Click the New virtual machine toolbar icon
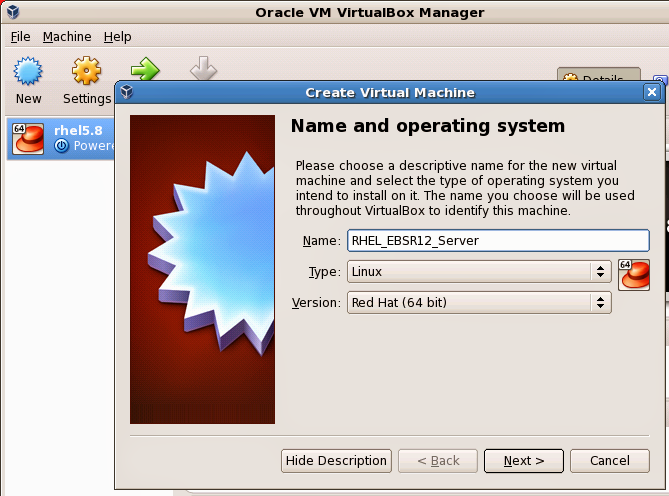 [28, 71]
